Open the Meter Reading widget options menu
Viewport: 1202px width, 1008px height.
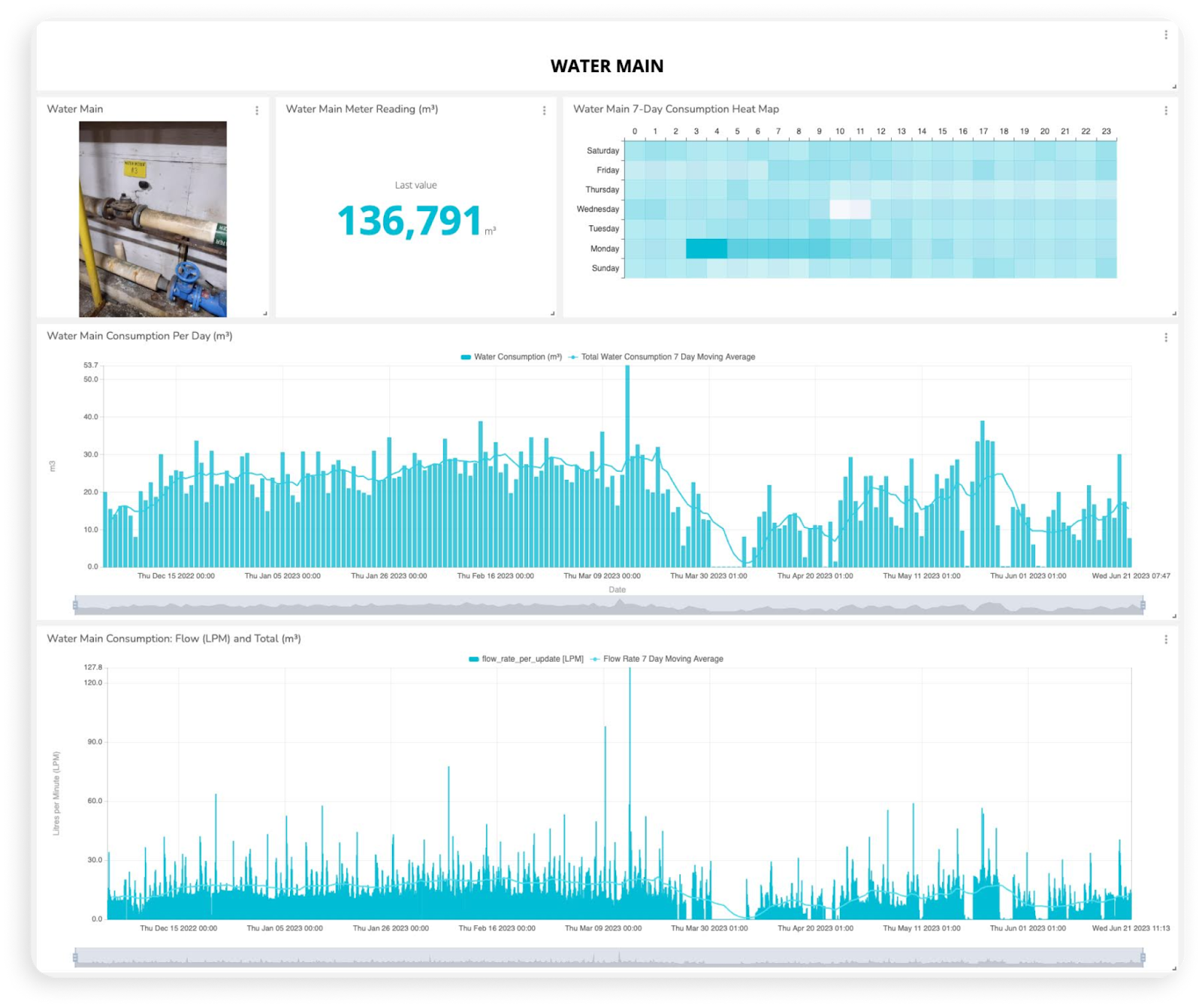544,110
